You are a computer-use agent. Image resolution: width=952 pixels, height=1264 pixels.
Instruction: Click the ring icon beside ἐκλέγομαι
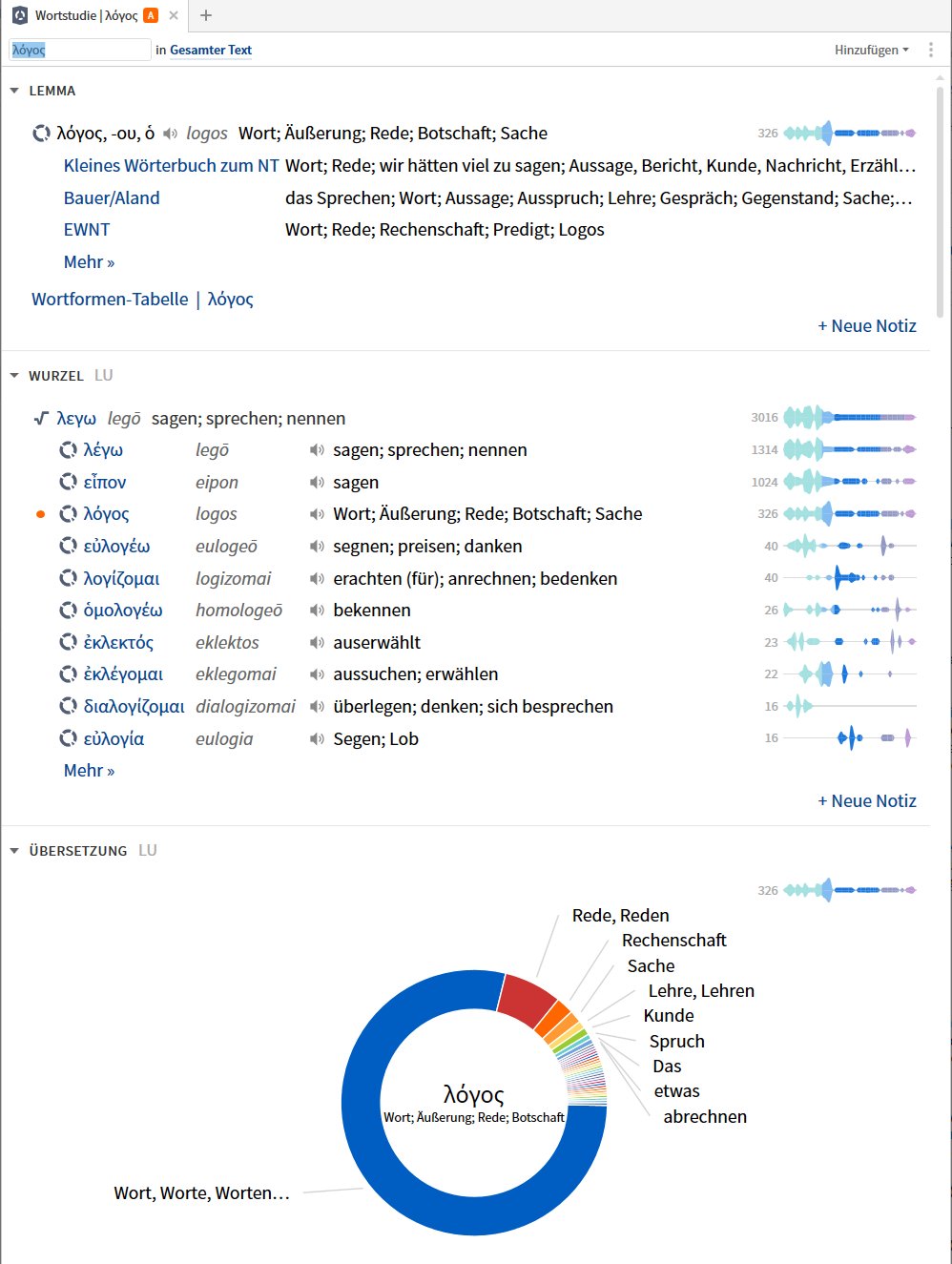68,674
